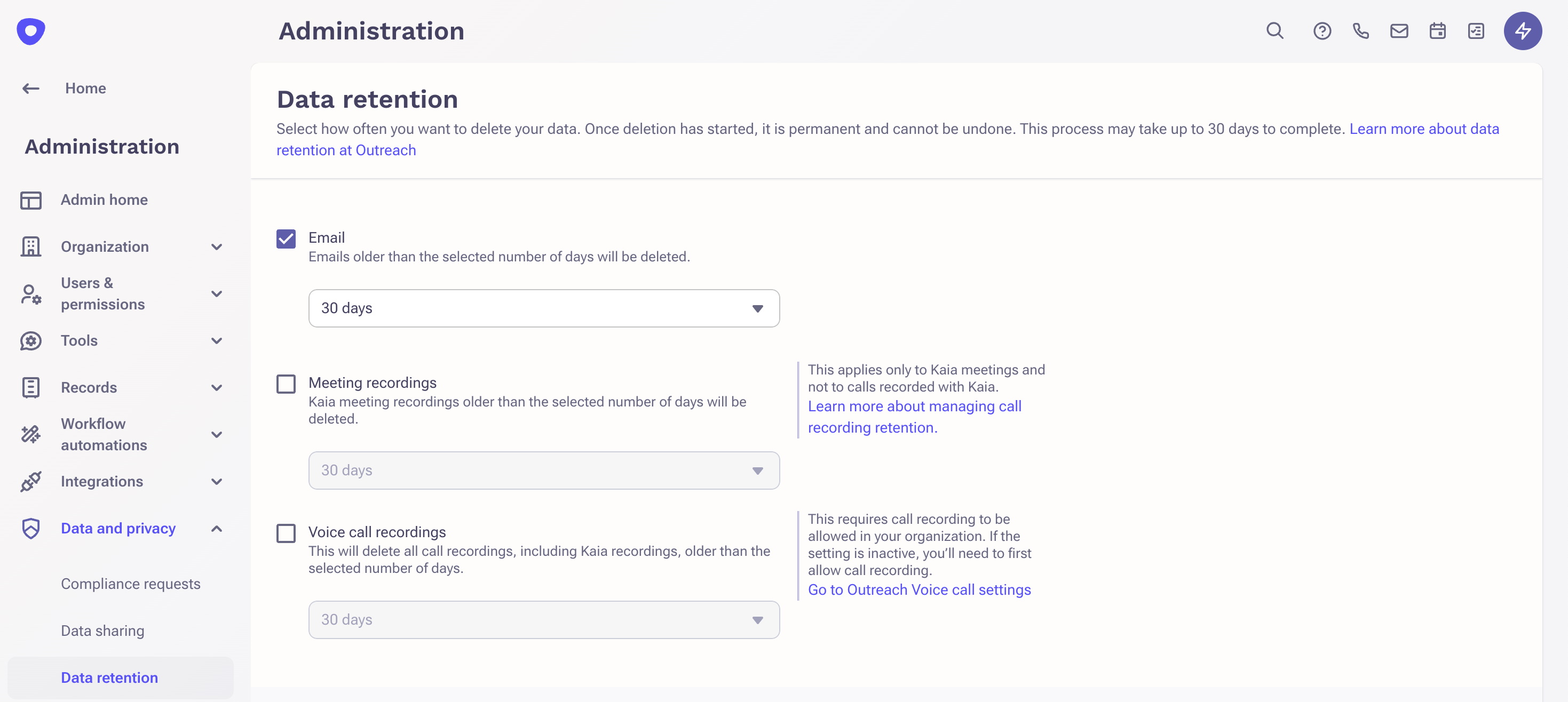Click the tasks icon next to the calendar

click(x=1476, y=30)
